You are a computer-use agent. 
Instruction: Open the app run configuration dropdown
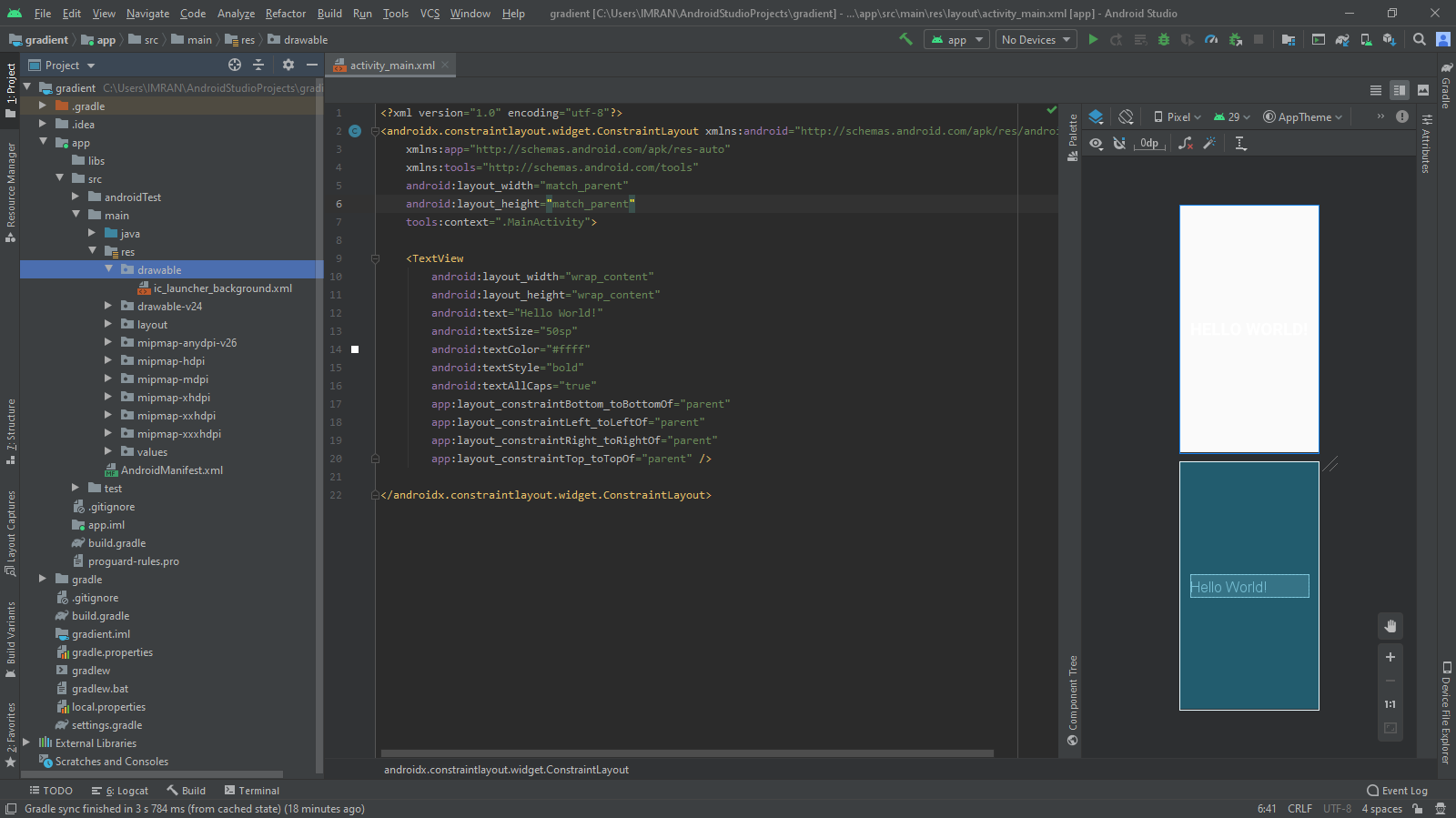(956, 39)
